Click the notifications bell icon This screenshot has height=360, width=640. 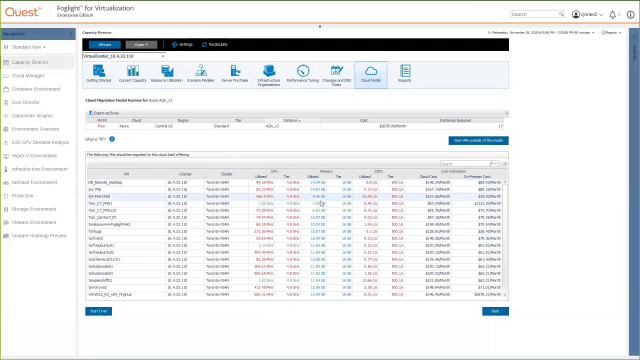613,15
